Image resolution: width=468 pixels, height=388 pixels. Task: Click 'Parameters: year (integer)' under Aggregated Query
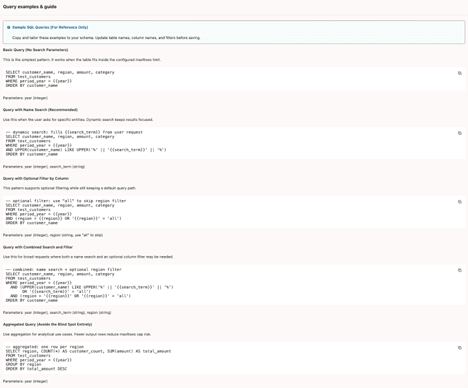[x=25, y=381]
